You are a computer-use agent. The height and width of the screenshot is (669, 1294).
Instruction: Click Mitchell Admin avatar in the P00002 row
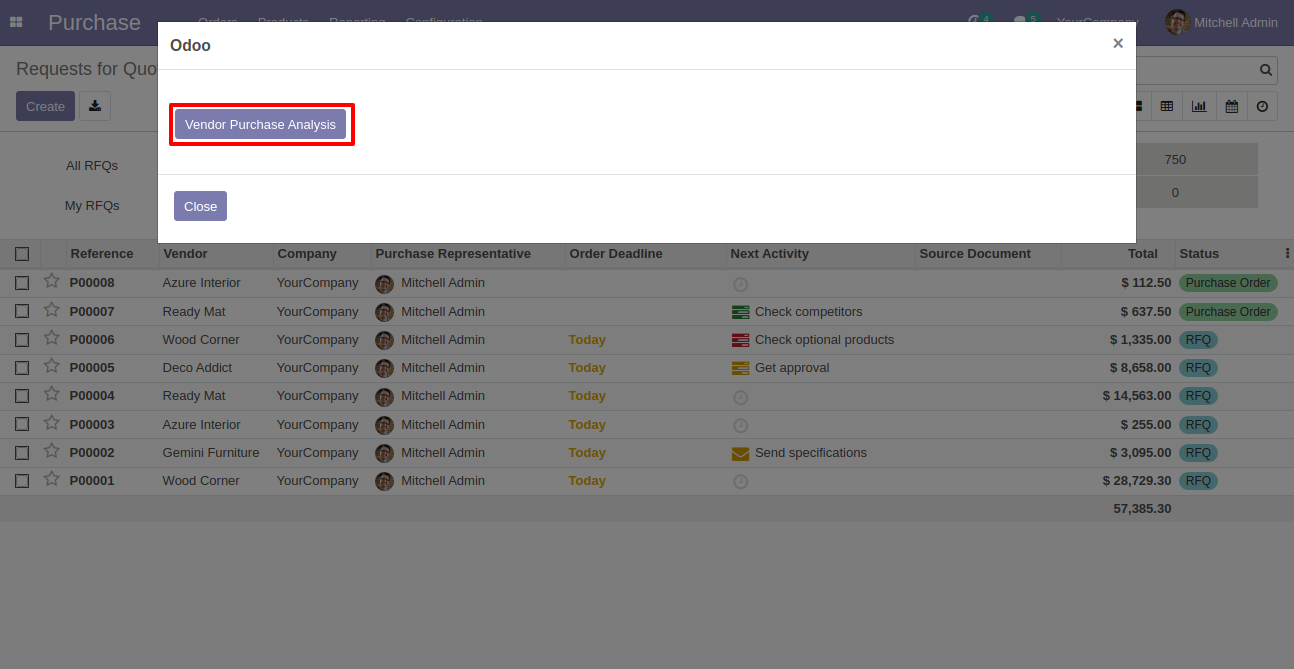pyautogui.click(x=384, y=453)
